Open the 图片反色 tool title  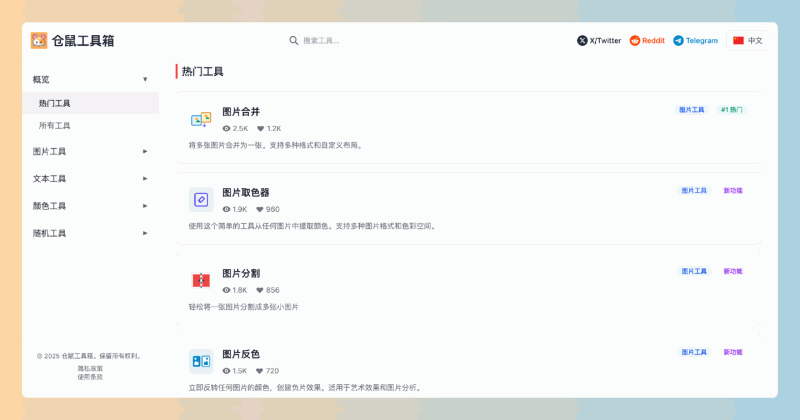tap(241, 354)
